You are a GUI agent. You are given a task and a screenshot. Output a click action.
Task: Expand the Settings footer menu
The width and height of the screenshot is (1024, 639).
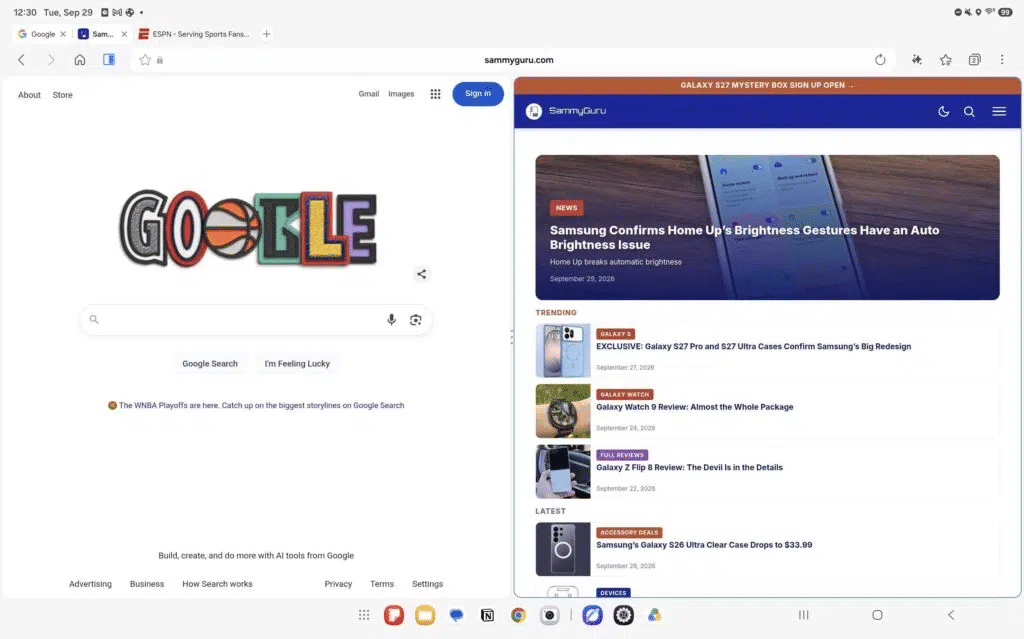[x=427, y=583]
